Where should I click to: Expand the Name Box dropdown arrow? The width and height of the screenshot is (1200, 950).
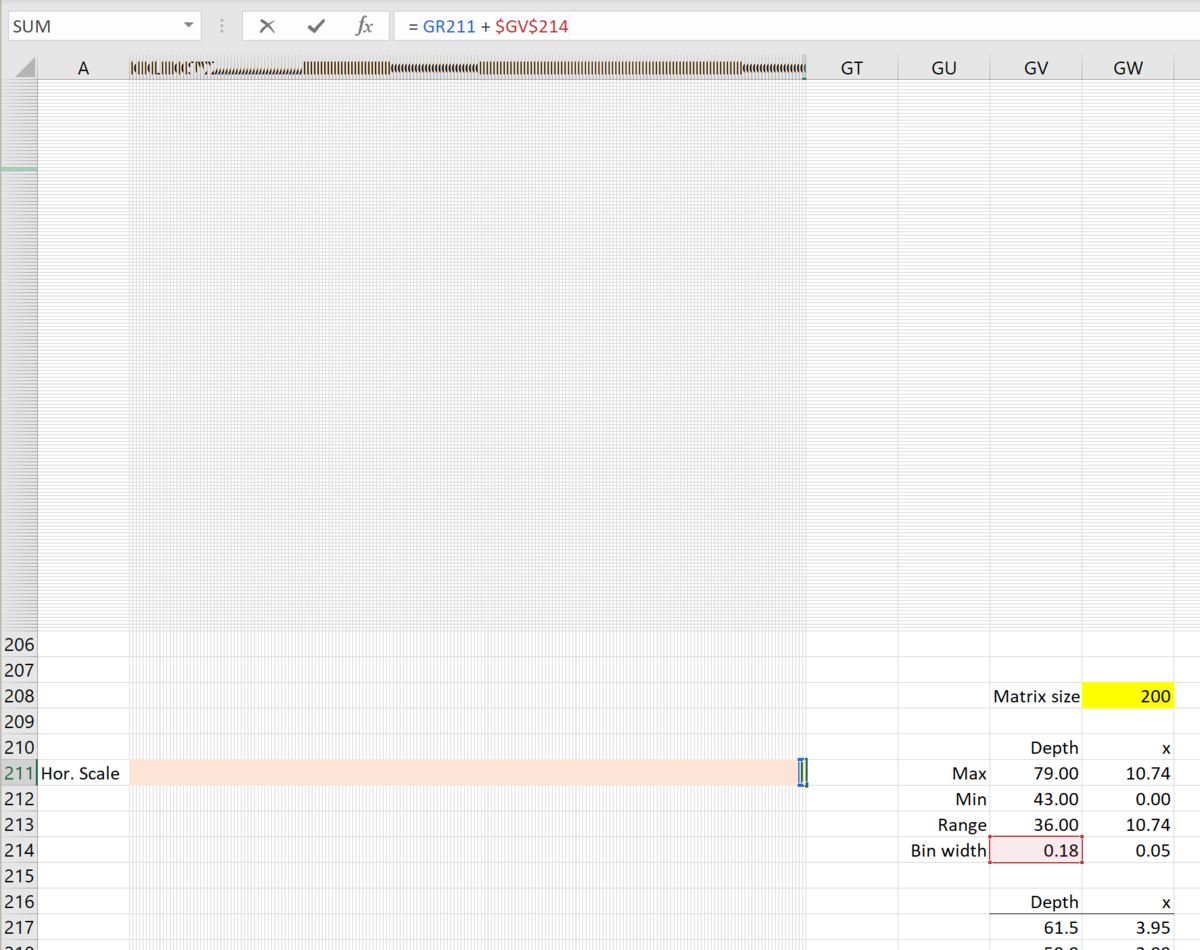coord(188,27)
